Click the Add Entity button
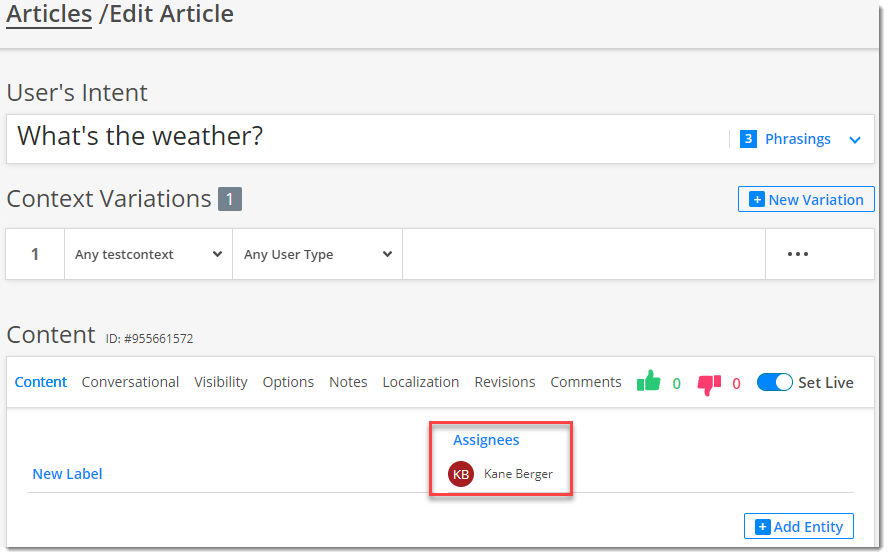This screenshot has width=889, height=557. (x=799, y=526)
